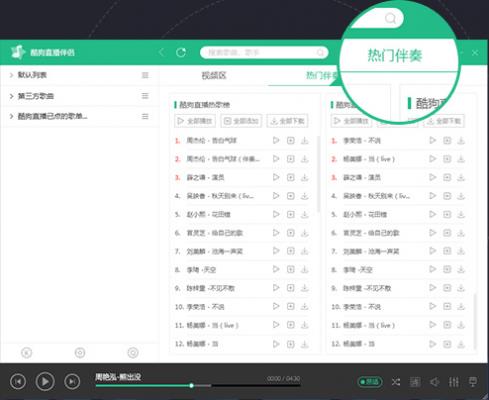Skip to the next track
The width and height of the screenshot is (489, 400).
72,381
